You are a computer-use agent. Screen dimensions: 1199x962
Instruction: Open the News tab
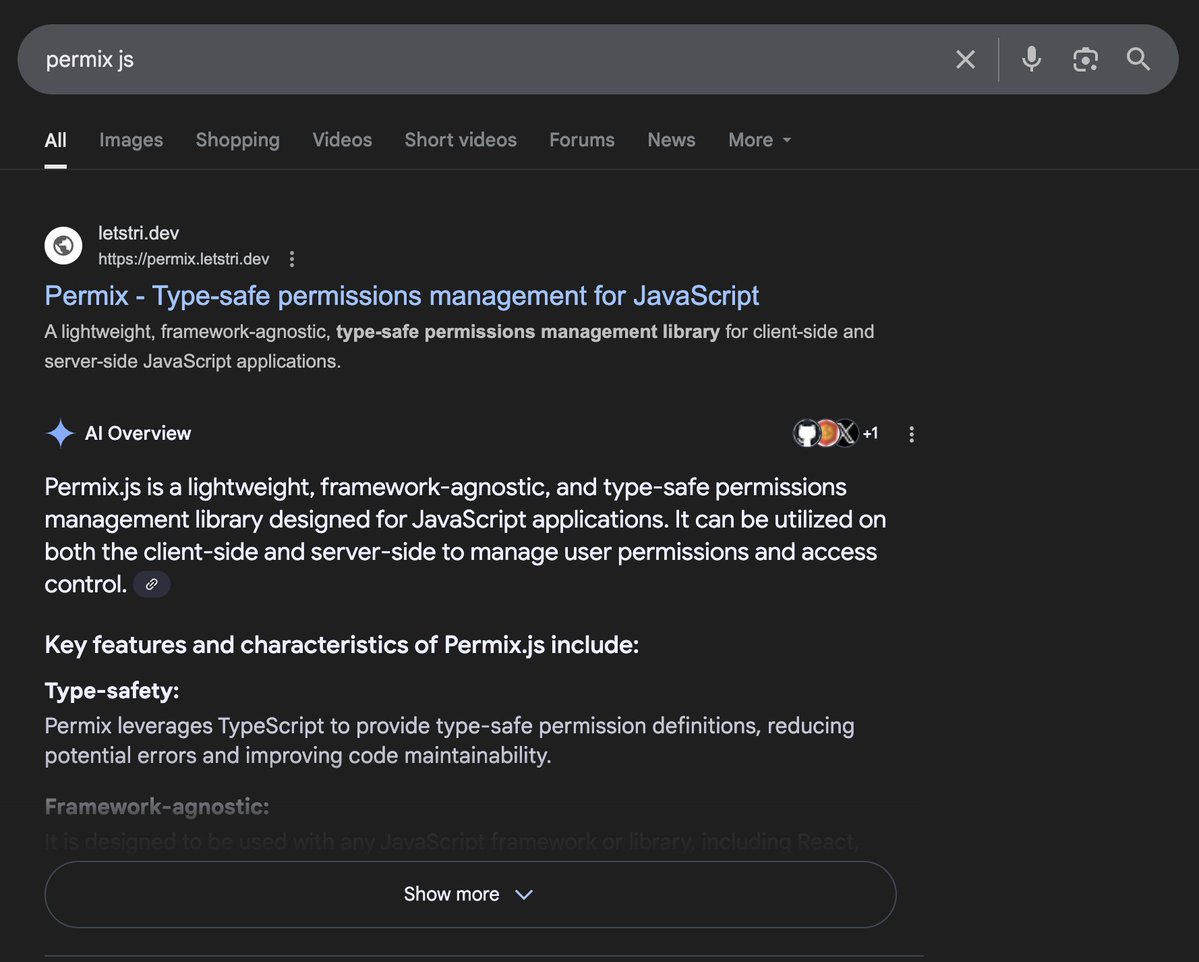pos(671,140)
